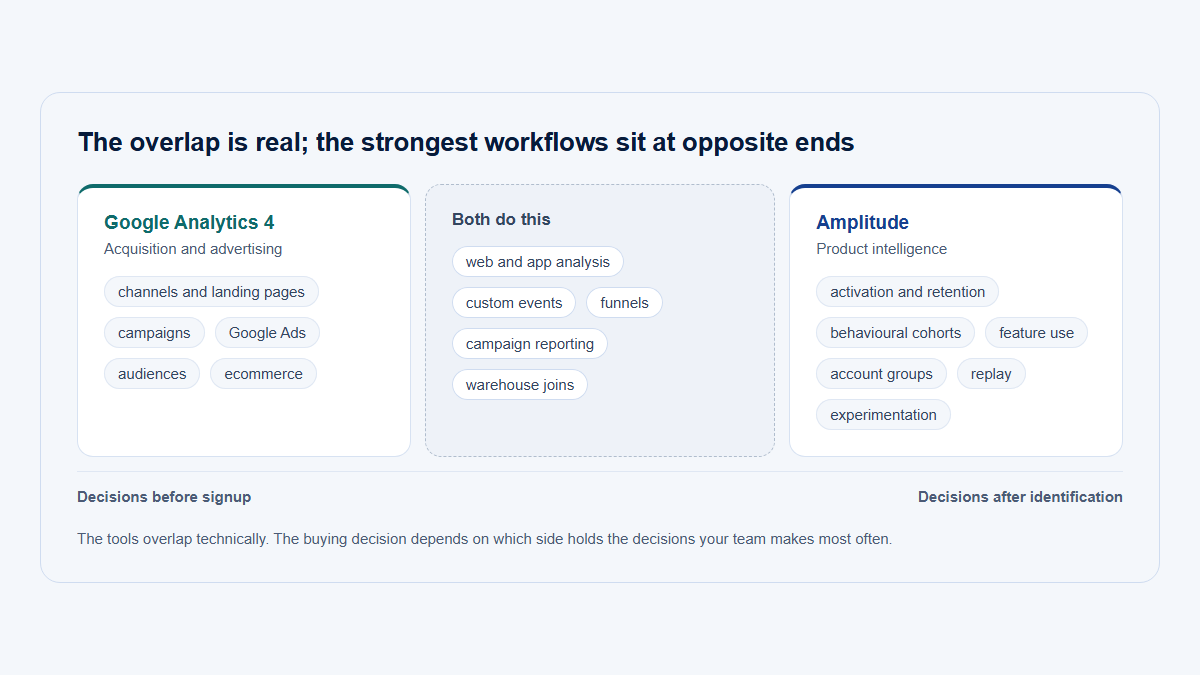Select 'web and app analysis' chip

(x=538, y=262)
